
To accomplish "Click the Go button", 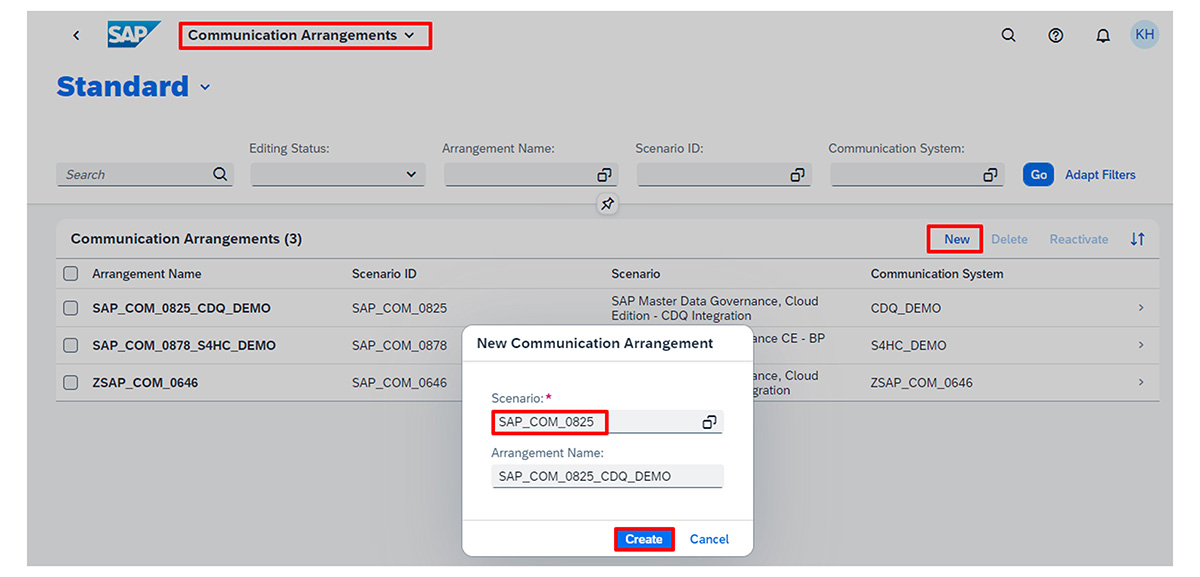I will [1038, 175].
